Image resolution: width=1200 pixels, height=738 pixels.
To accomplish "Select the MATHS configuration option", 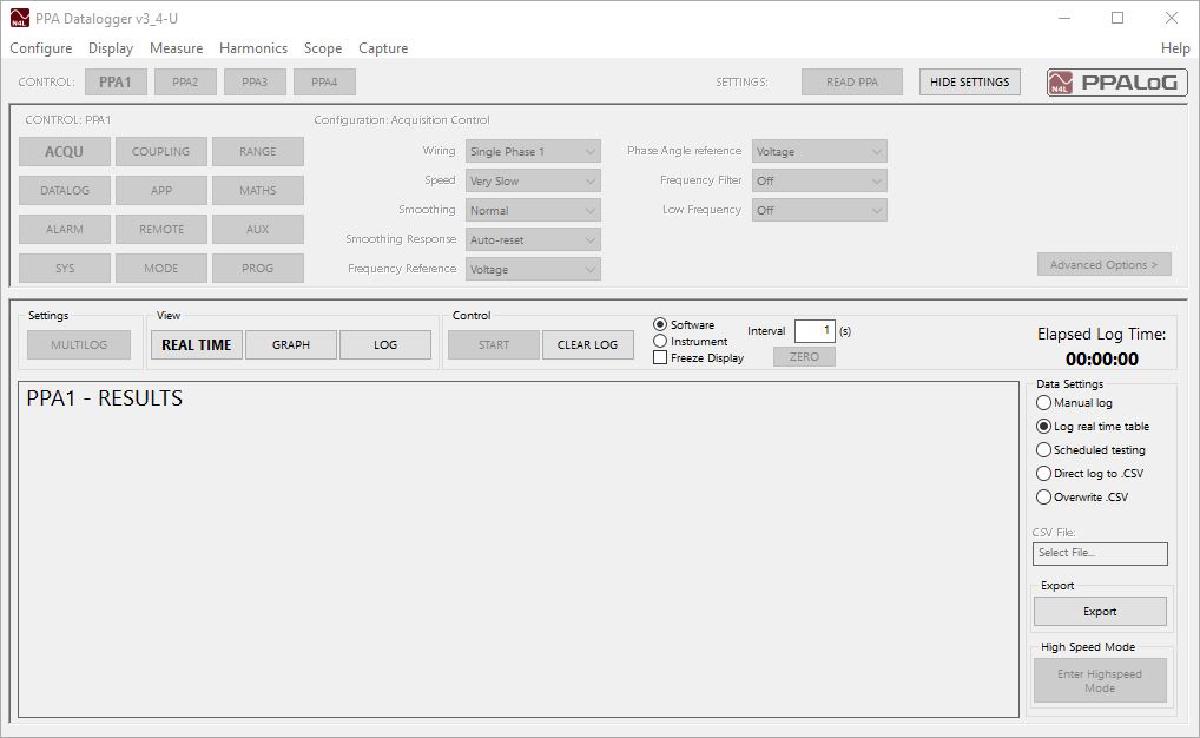I will pyautogui.click(x=257, y=190).
